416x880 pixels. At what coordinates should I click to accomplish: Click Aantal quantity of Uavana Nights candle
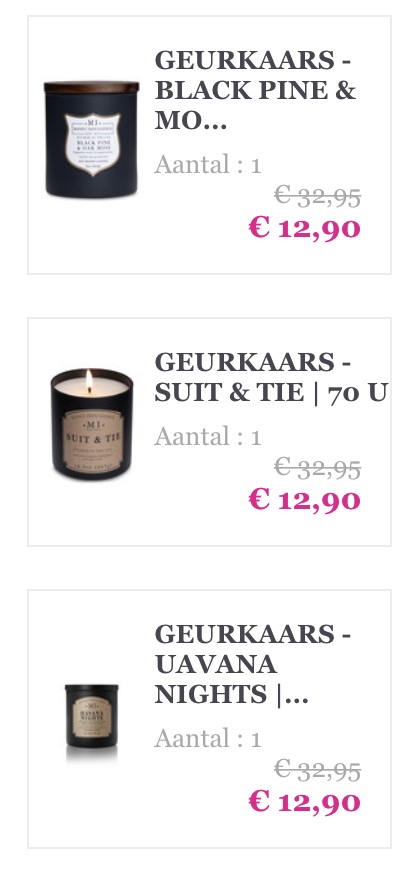coord(208,738)
